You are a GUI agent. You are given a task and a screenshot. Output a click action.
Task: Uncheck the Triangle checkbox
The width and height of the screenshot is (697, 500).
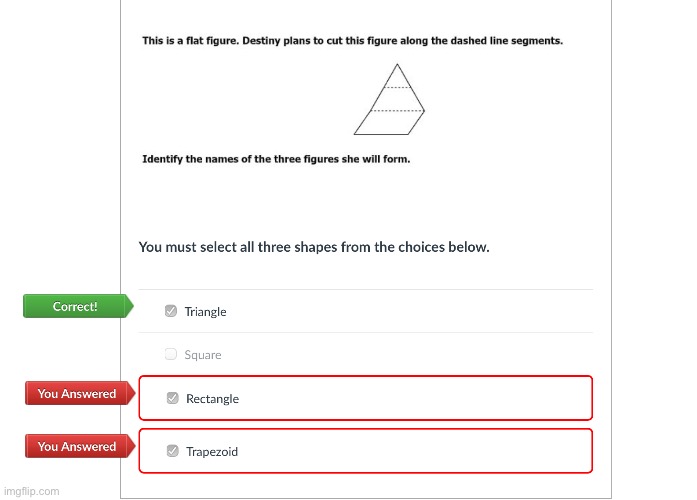point(171,311)
